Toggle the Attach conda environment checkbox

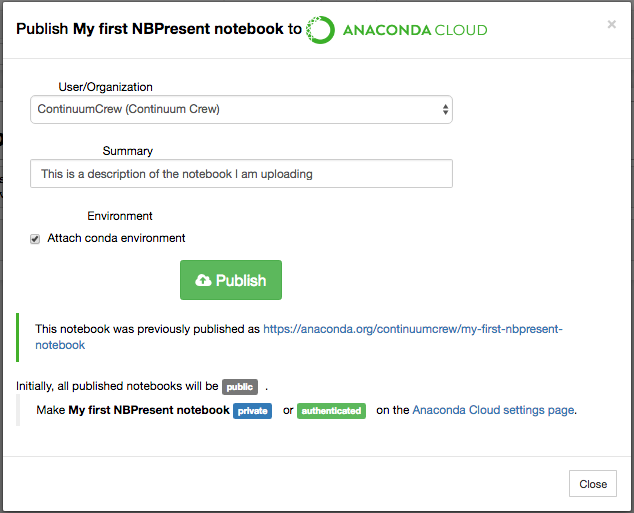point(35,239)
